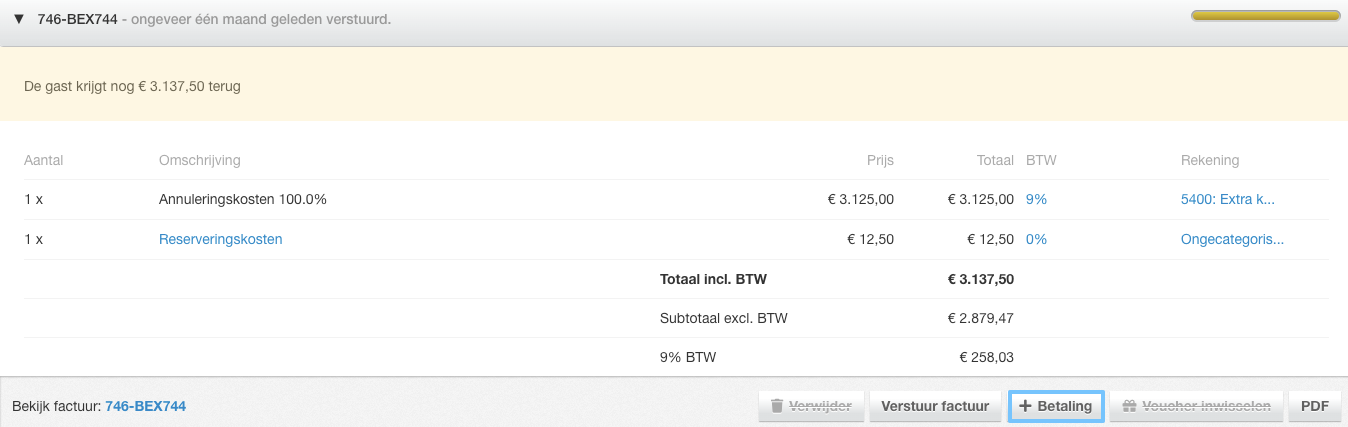Click the trash icon in Verwijder
Viewport: 1348px width, 427px height.
pos(777,406)
